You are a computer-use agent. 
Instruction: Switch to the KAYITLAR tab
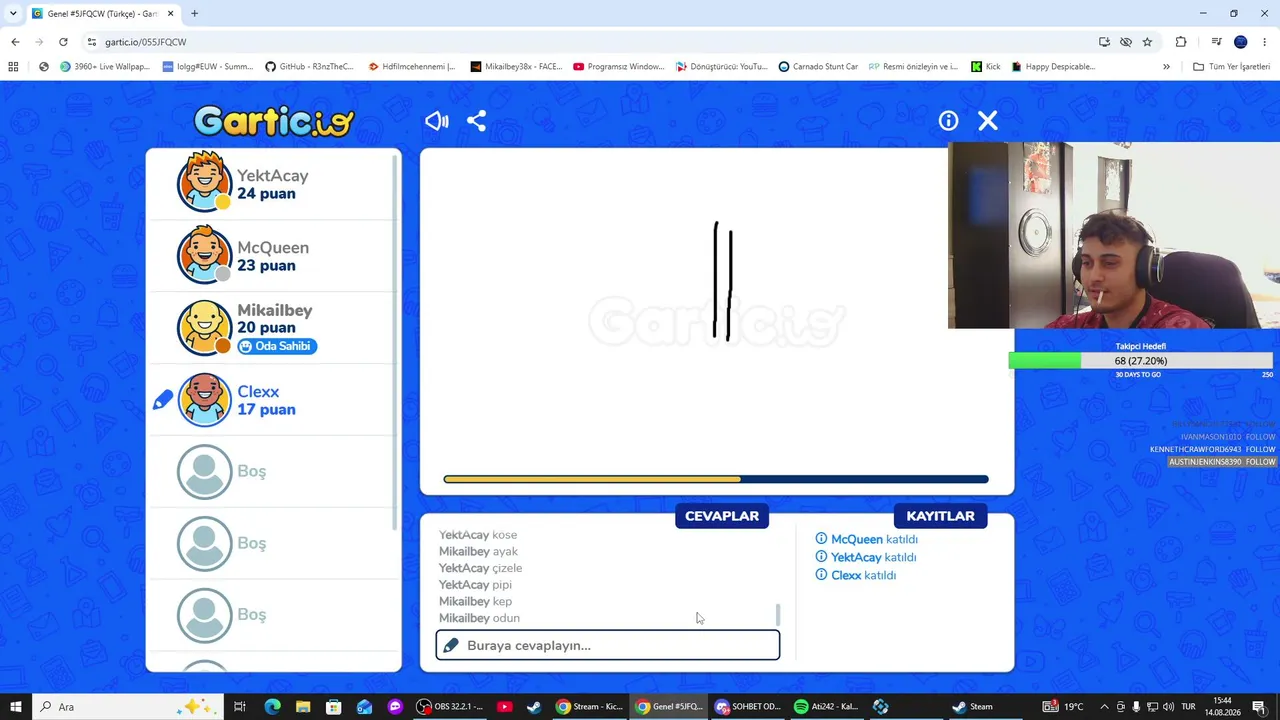(x=940, y=516)
